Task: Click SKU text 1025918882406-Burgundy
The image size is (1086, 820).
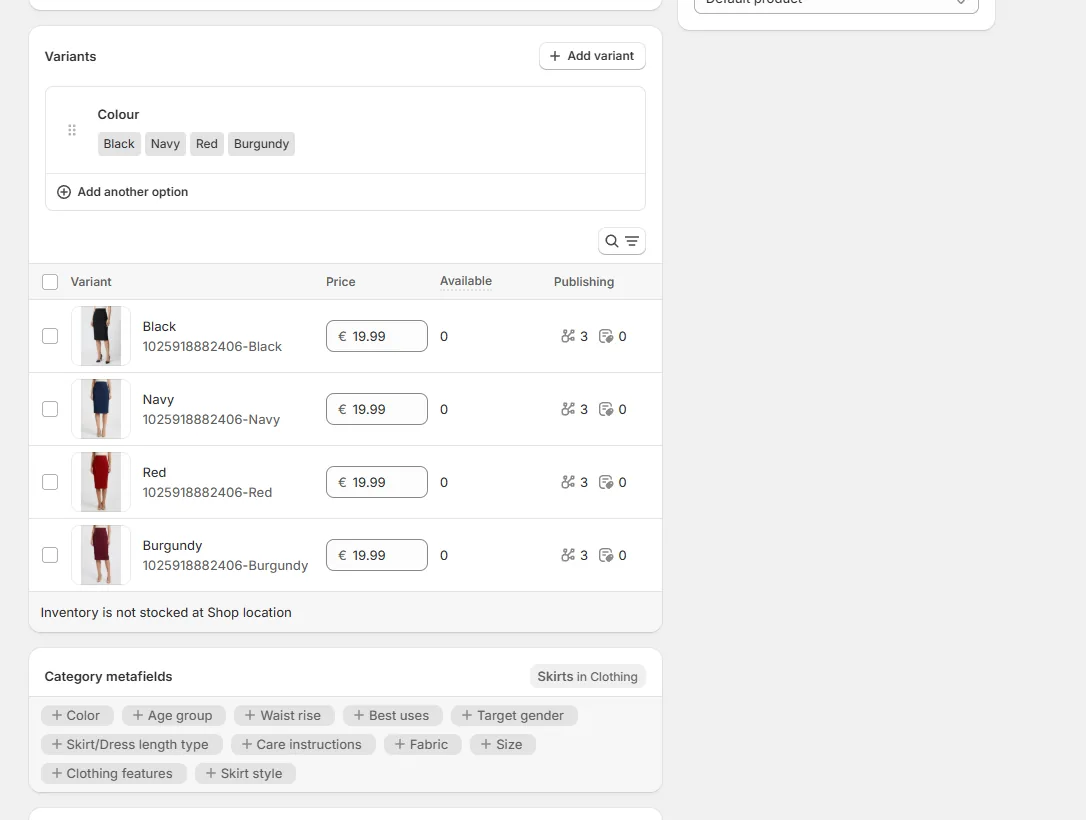Action: (225, 565)
